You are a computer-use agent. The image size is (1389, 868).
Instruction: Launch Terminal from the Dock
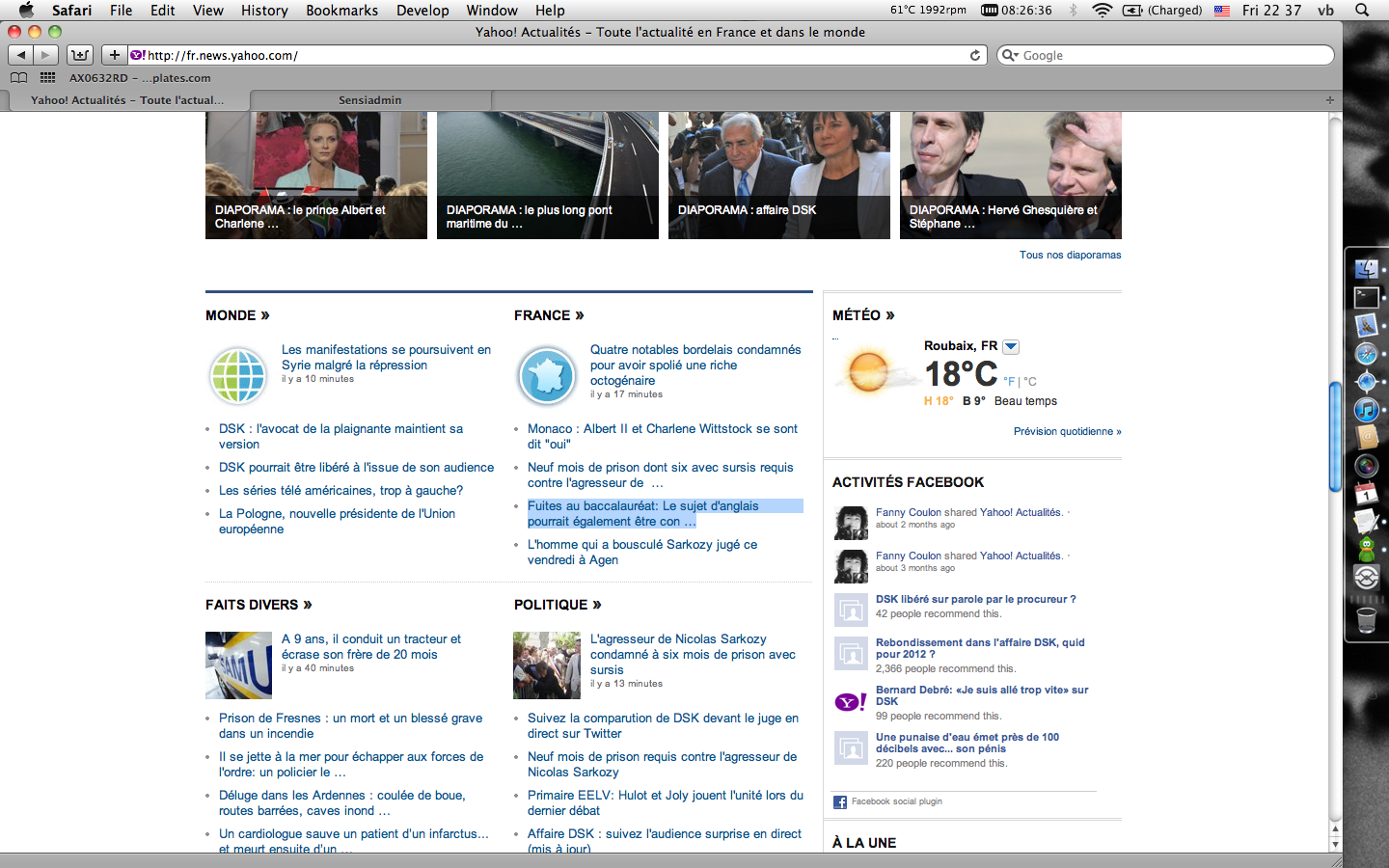click(x=1367, y=297)
